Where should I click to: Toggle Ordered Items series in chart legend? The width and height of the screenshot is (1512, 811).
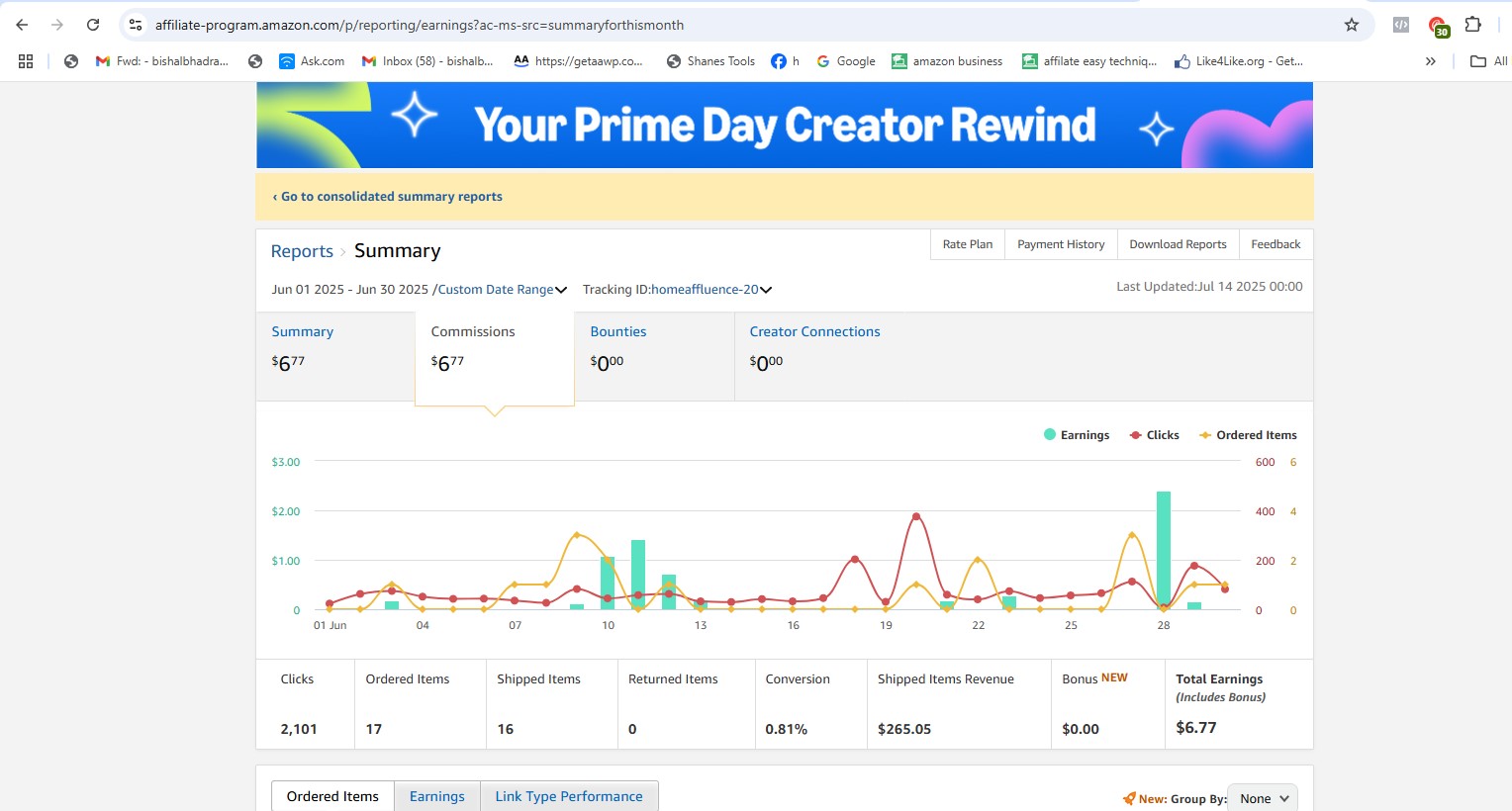[x=1248, y=435]
